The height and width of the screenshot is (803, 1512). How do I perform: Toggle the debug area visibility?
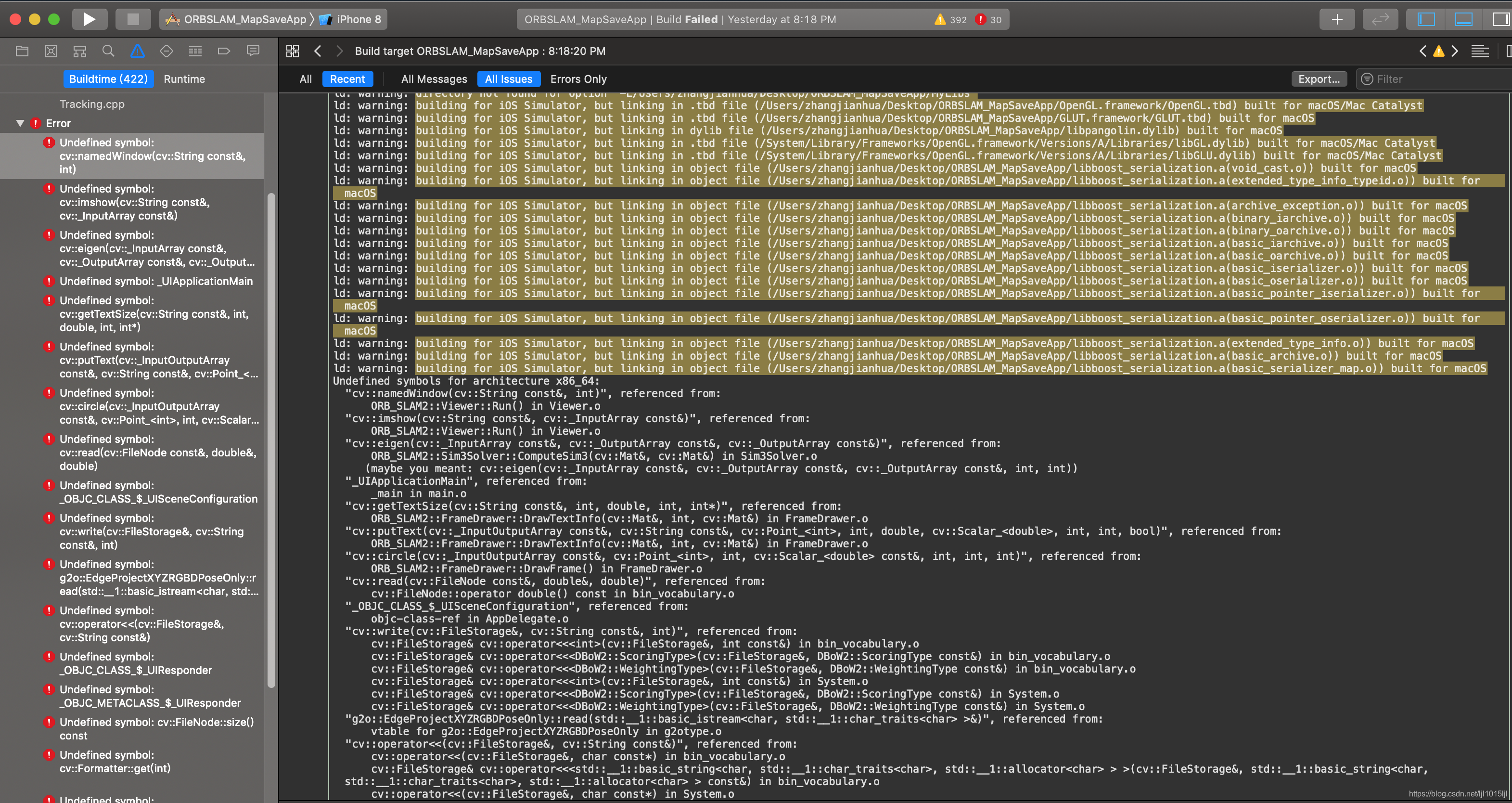(x=1463, y=19)
